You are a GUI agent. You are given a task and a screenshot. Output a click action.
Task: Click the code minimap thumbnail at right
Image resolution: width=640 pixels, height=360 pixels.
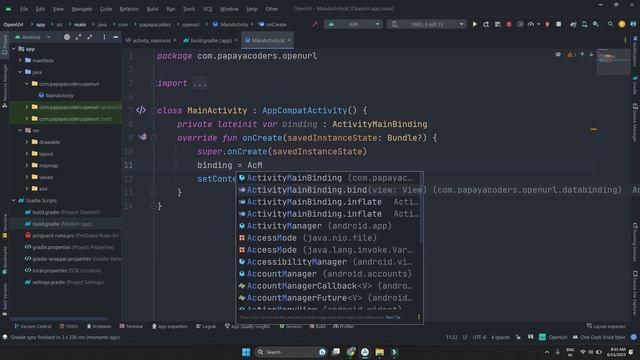pos(613,61)
